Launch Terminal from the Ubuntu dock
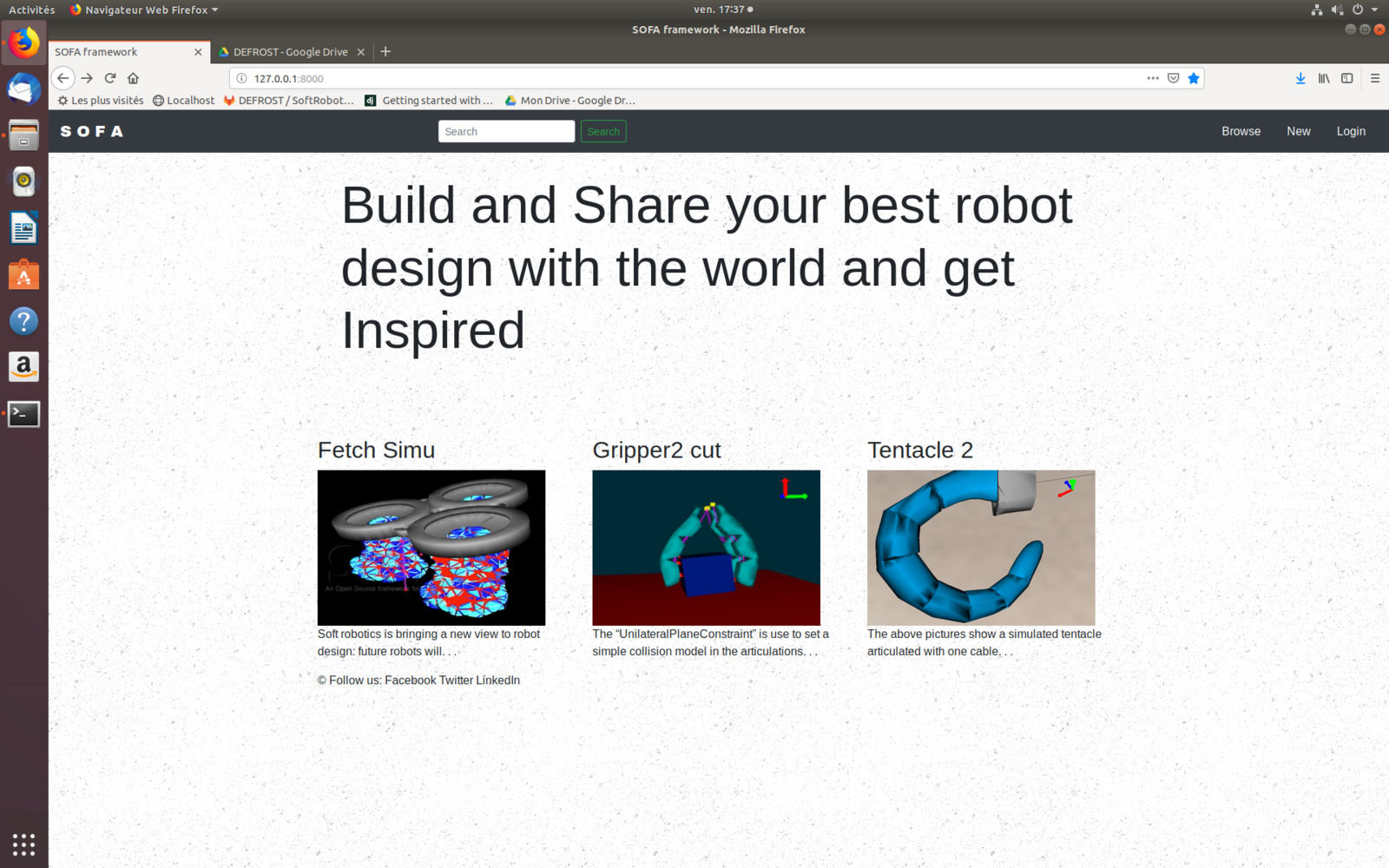This screenshot has height=868, width=1389. 23,414
